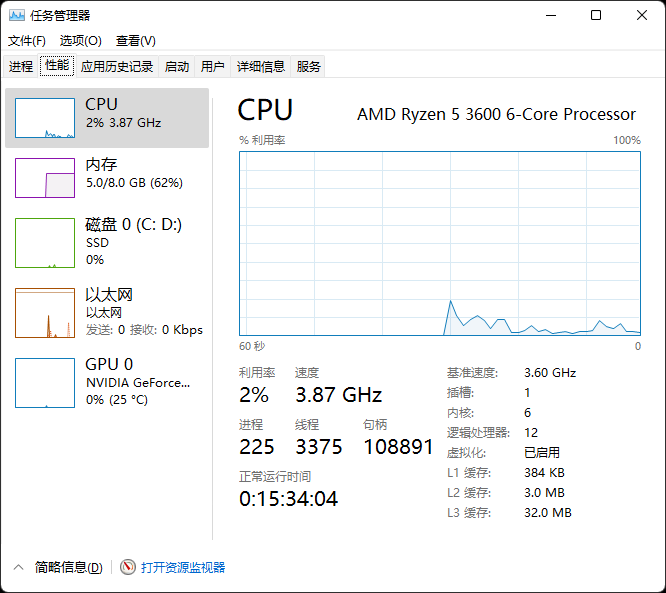Select the 以太网 Ethernet graph item

click(44, 312)
